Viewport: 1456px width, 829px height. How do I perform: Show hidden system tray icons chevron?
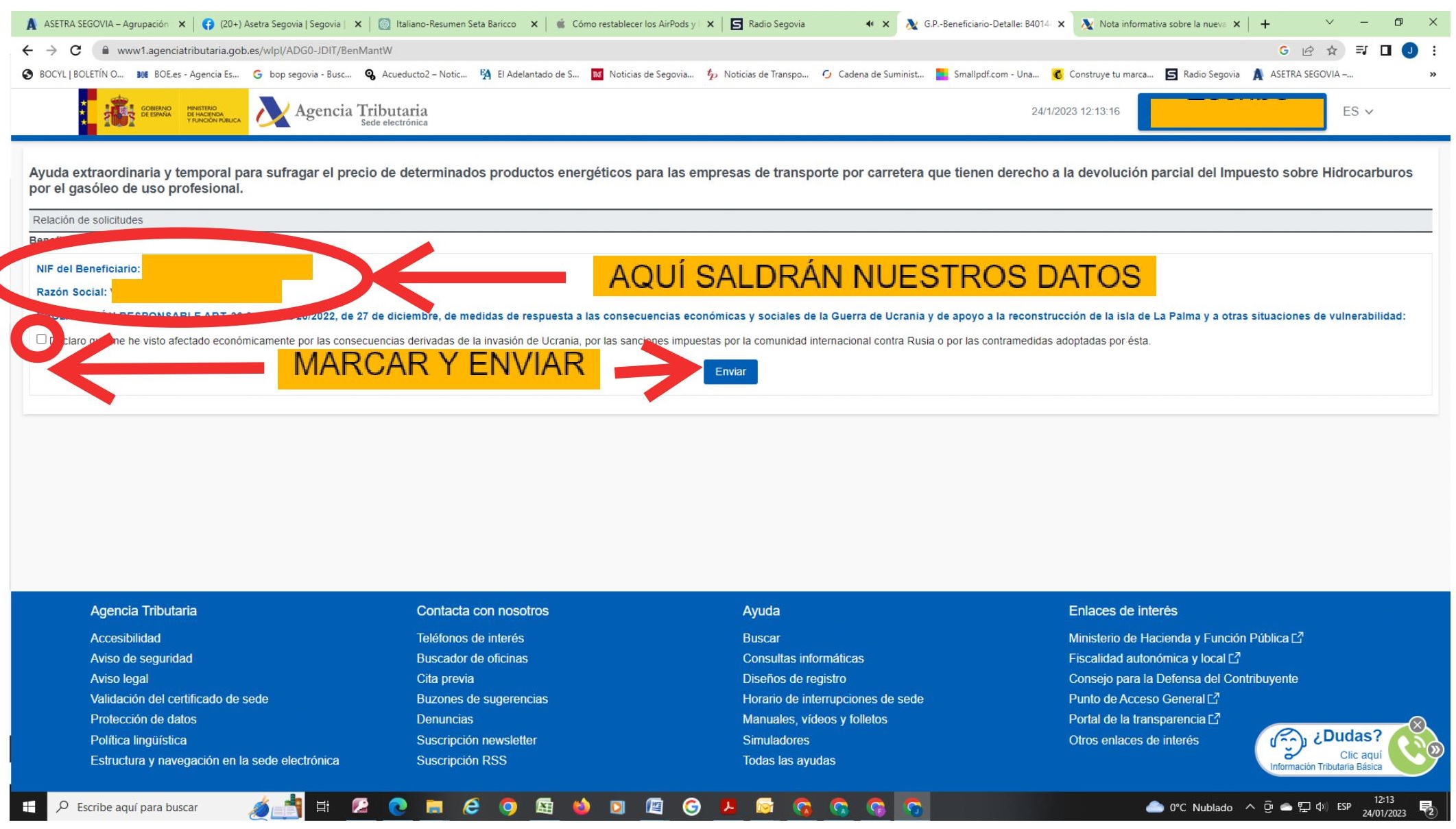1250,807
